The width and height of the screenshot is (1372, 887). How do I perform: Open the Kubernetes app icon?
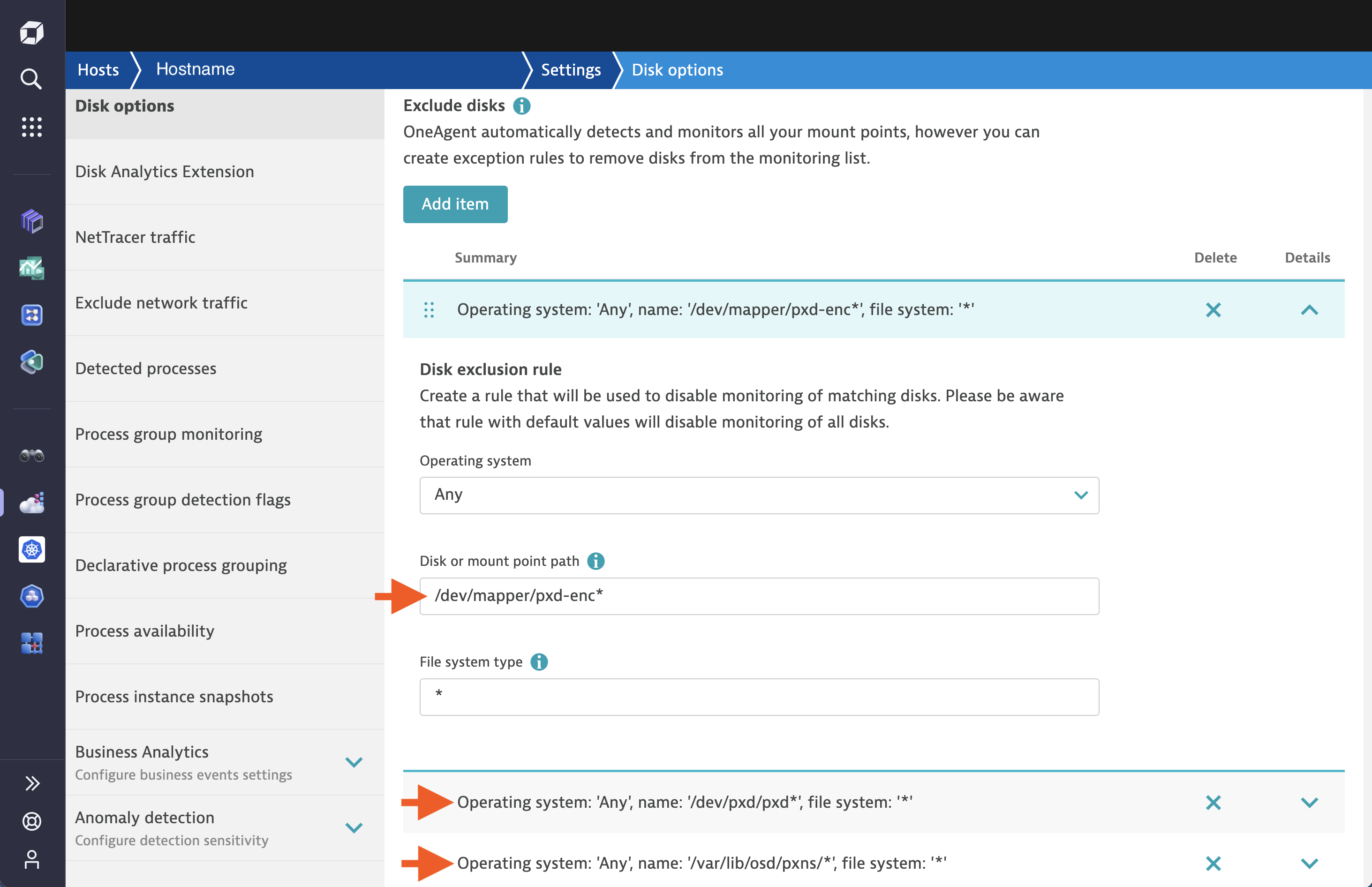(32, 549)
